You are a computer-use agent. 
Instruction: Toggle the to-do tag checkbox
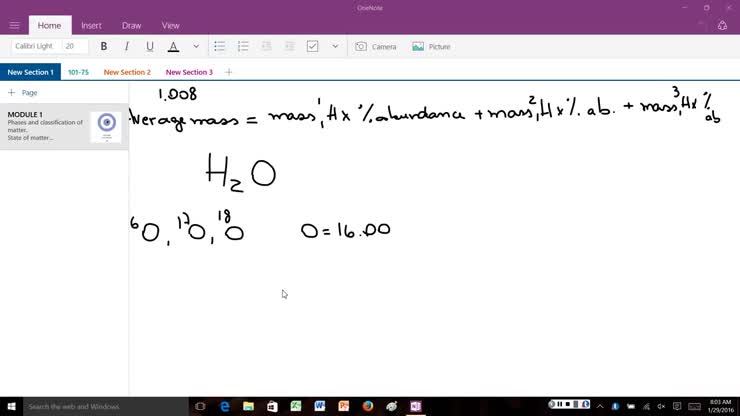[312, 46]
